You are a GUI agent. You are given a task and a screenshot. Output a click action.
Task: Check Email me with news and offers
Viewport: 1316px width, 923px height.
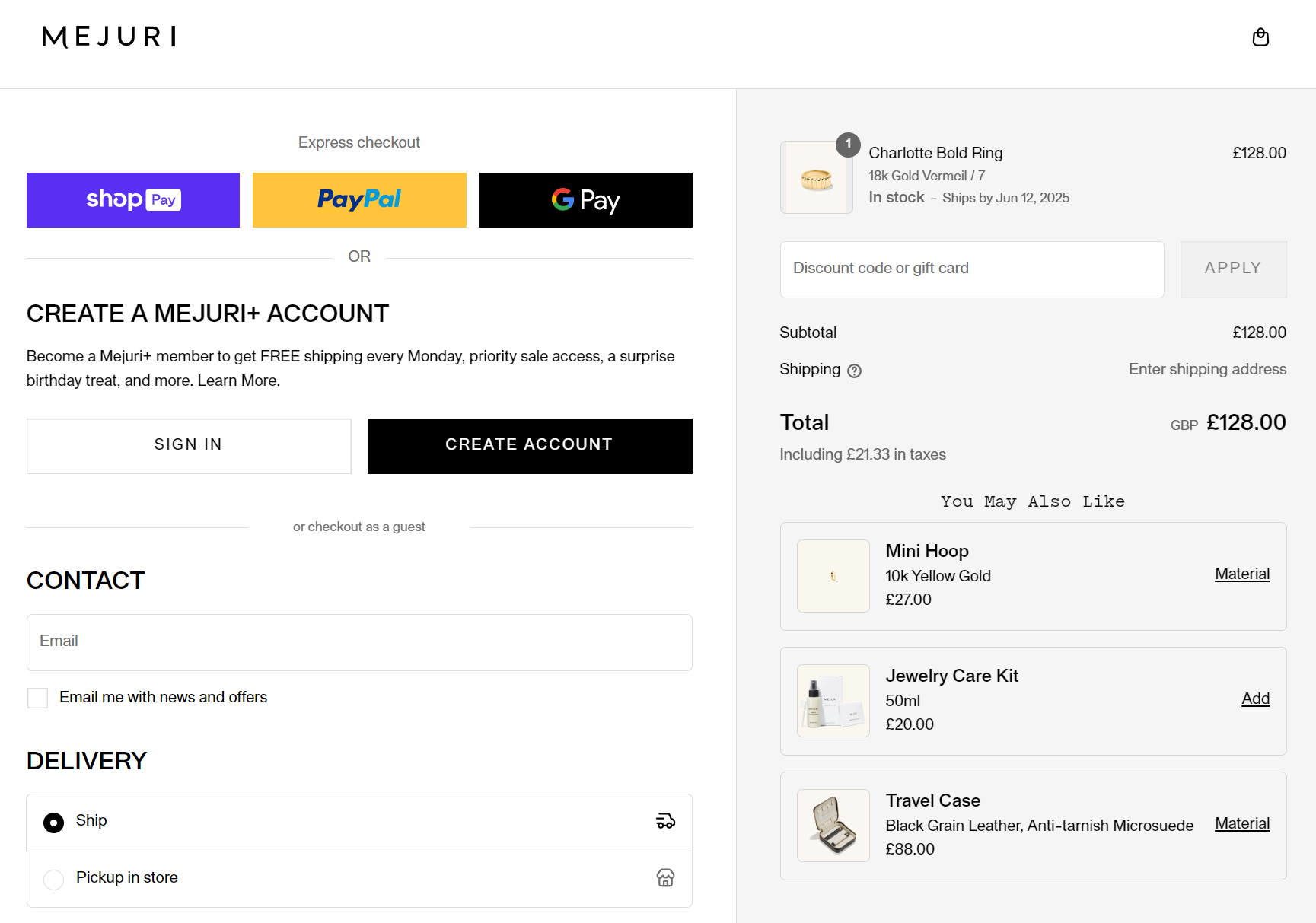tap(37, 698)
